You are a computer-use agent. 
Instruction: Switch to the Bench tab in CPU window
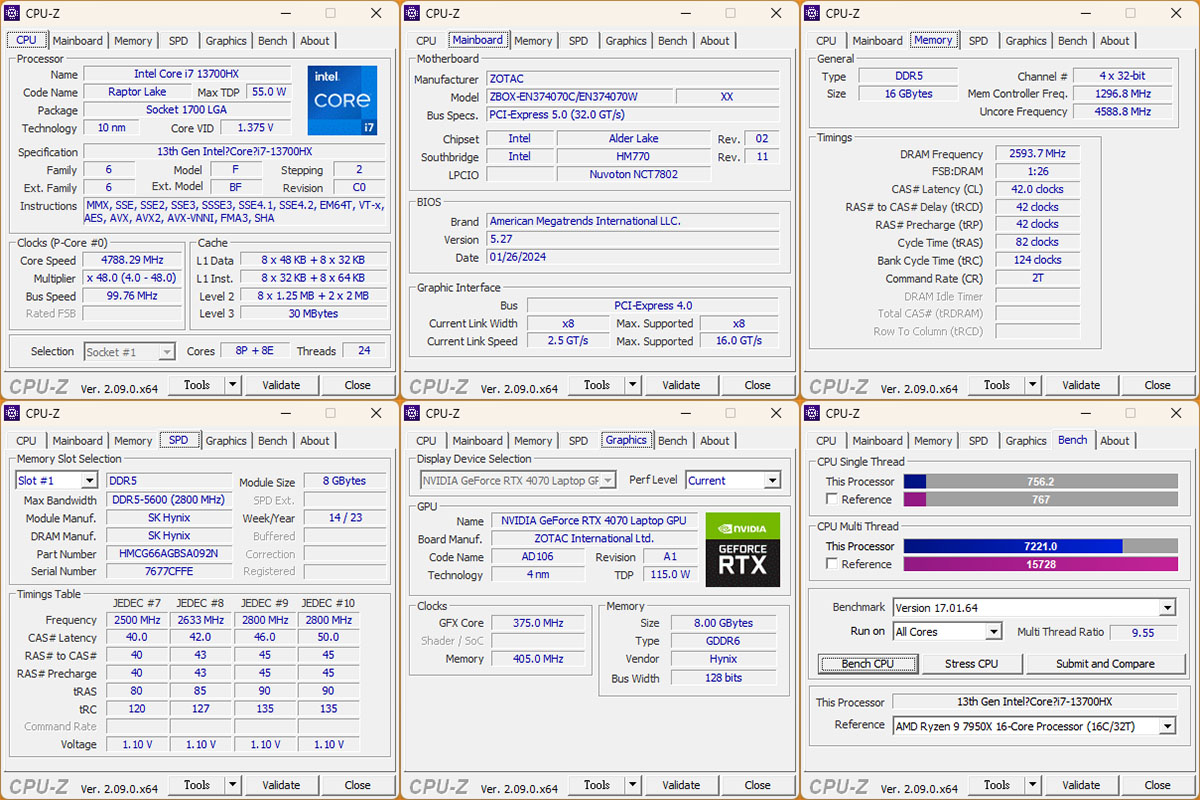pos(273,41)
